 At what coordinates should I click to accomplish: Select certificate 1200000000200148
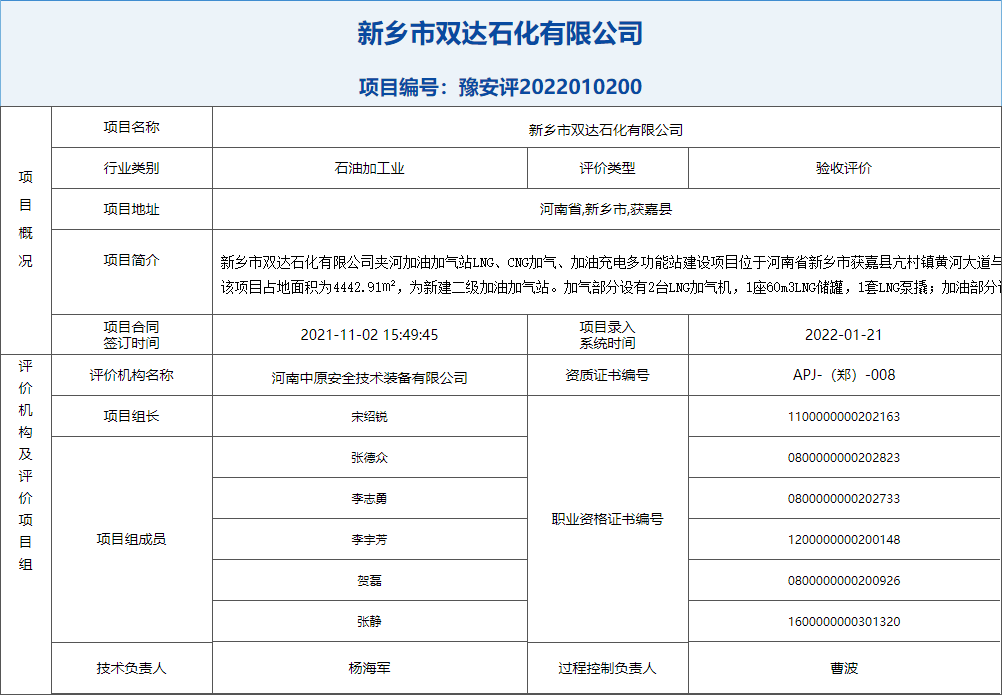[x=844, y=540]
